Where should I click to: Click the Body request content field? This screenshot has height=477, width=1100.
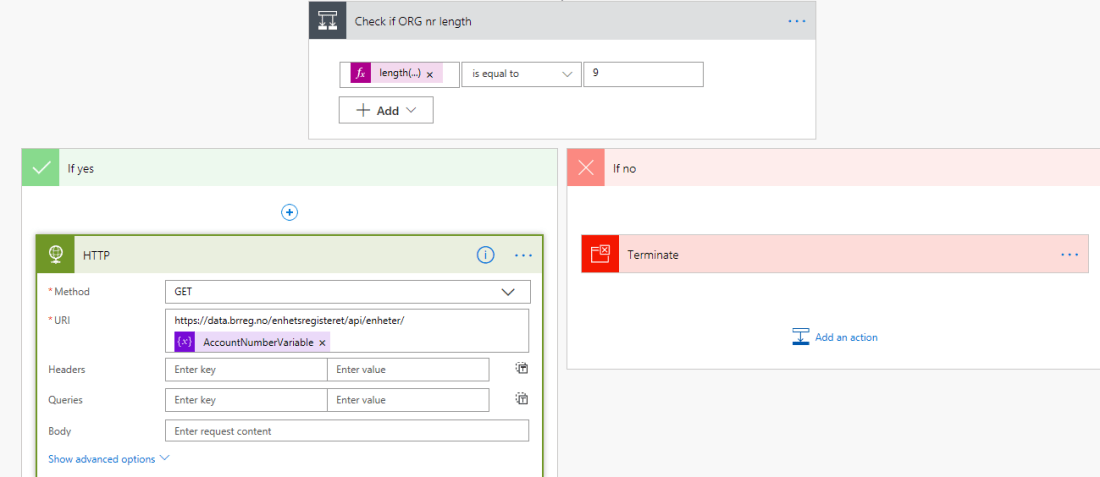[346, 431]
